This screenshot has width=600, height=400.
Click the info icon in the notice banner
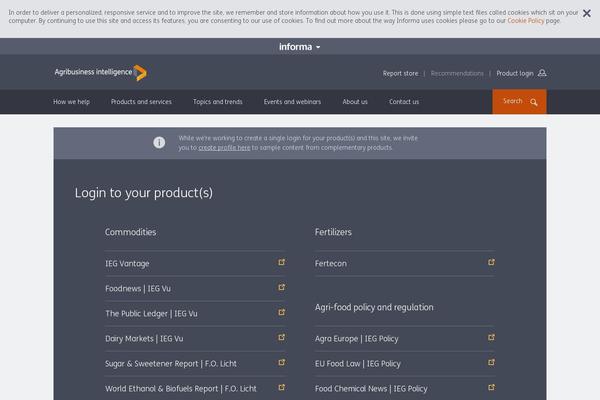(159, 142)
